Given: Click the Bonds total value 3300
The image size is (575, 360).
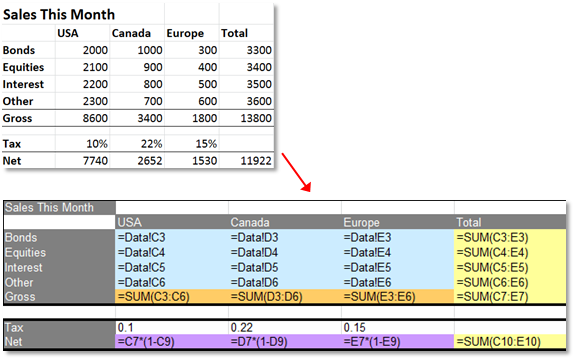Looking at the screenshot, I should click(259, 50).
